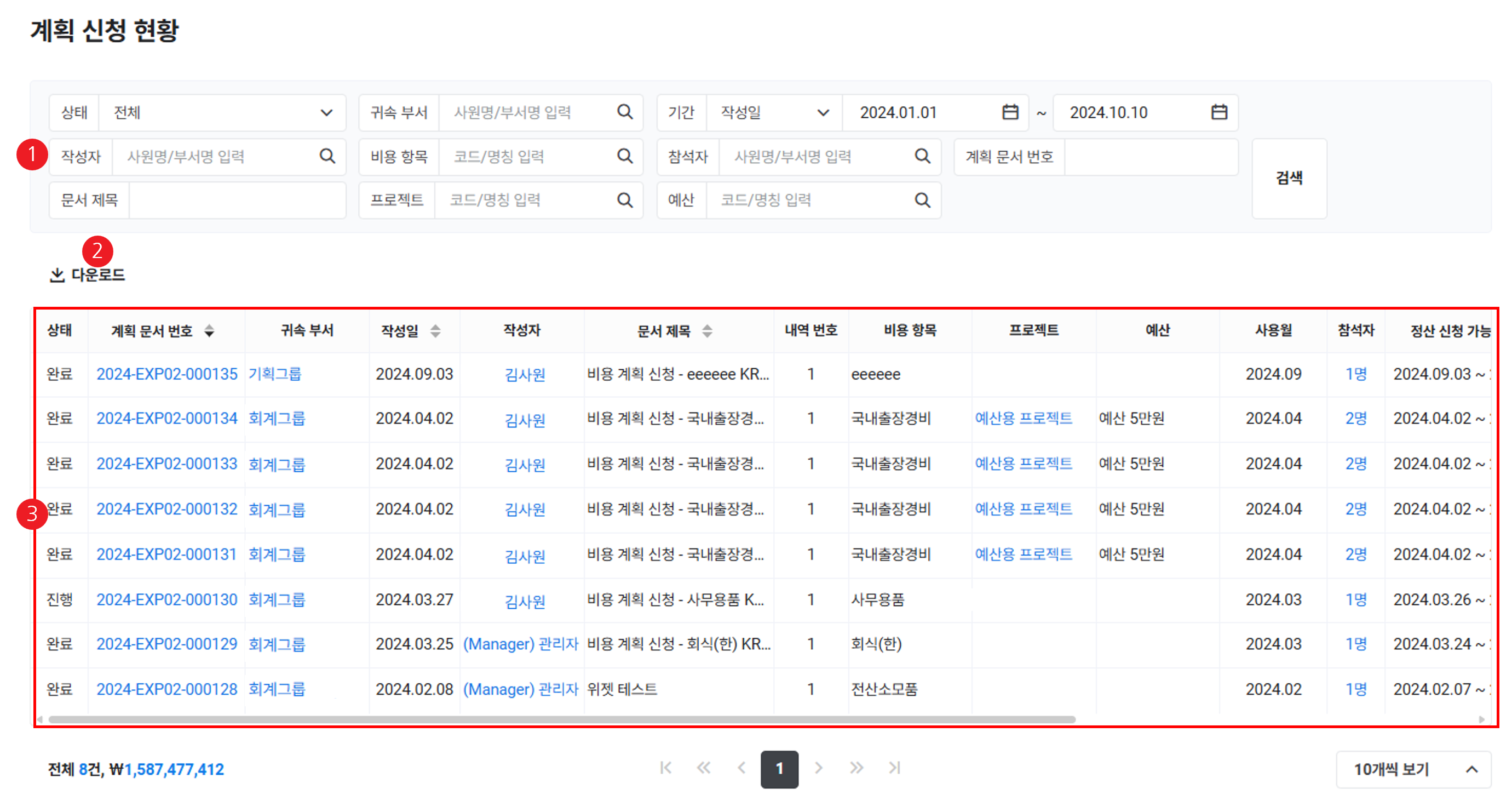Go to next page arrow
The image size is (1512, 795).
coord(818,768)
